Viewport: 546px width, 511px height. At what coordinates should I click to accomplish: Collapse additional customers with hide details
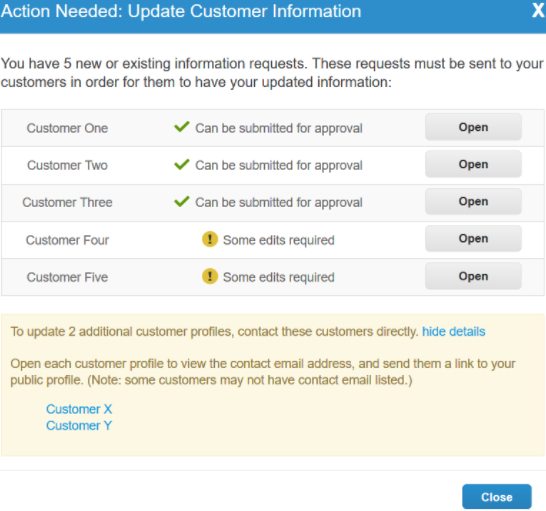pyautogui.click(x=453, y=332)
